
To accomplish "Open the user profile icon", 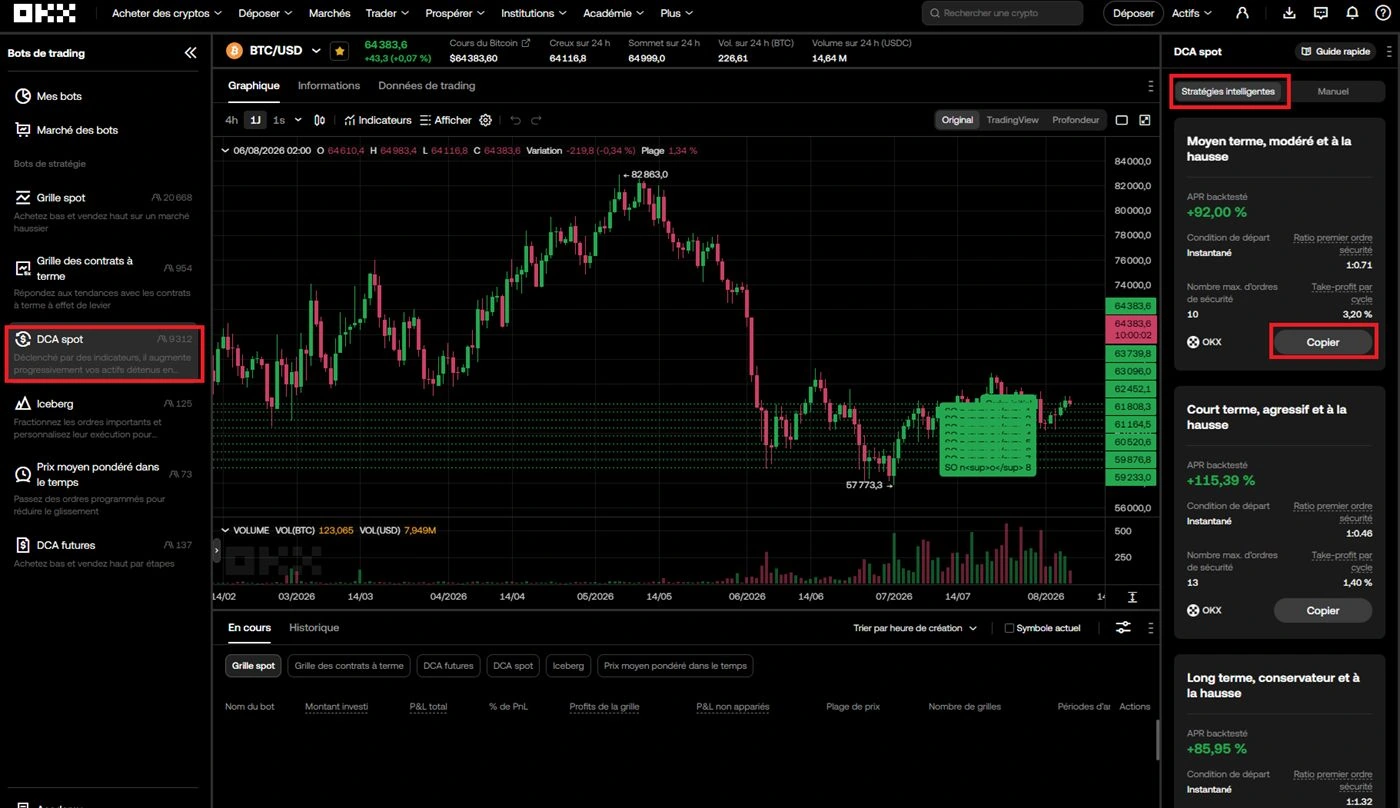I will [x=1242, y=13].
